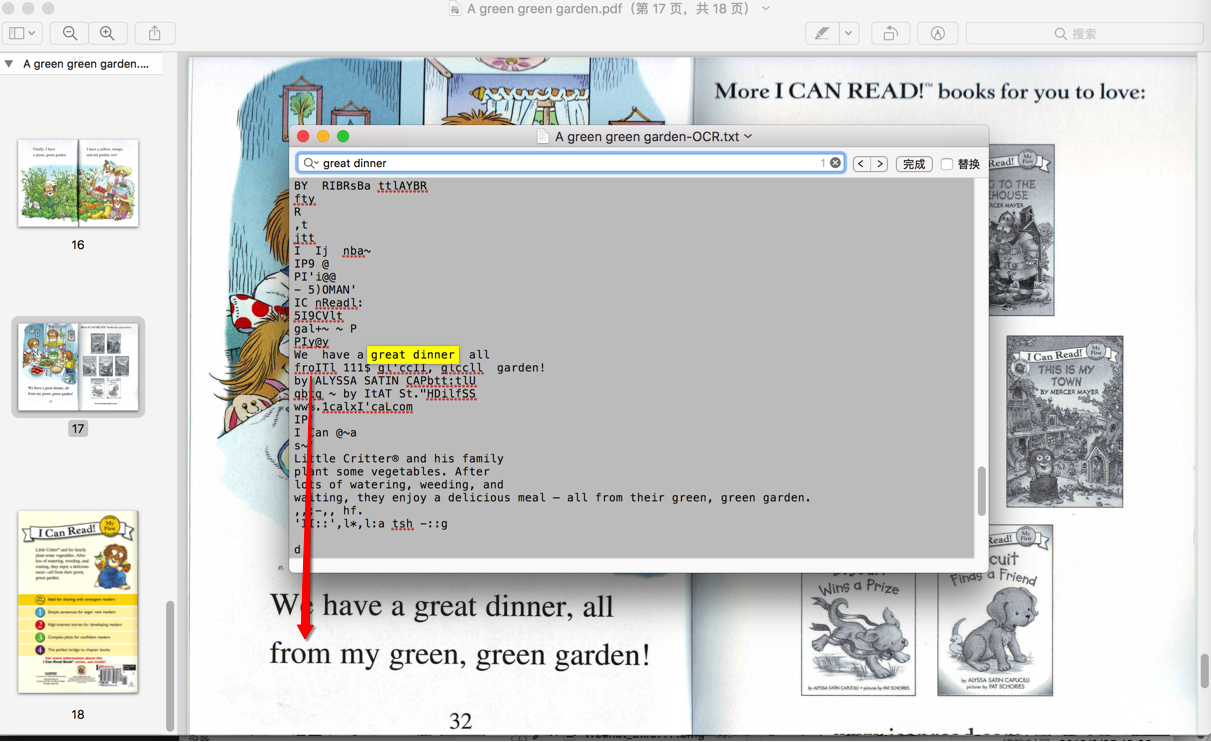Select page 18 thumbnail
This screenshot has height=742, width=1211.
78,601
